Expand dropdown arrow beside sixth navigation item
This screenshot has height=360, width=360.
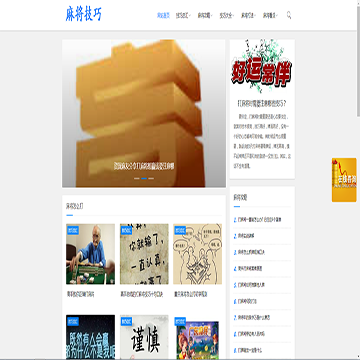point(277,15)
